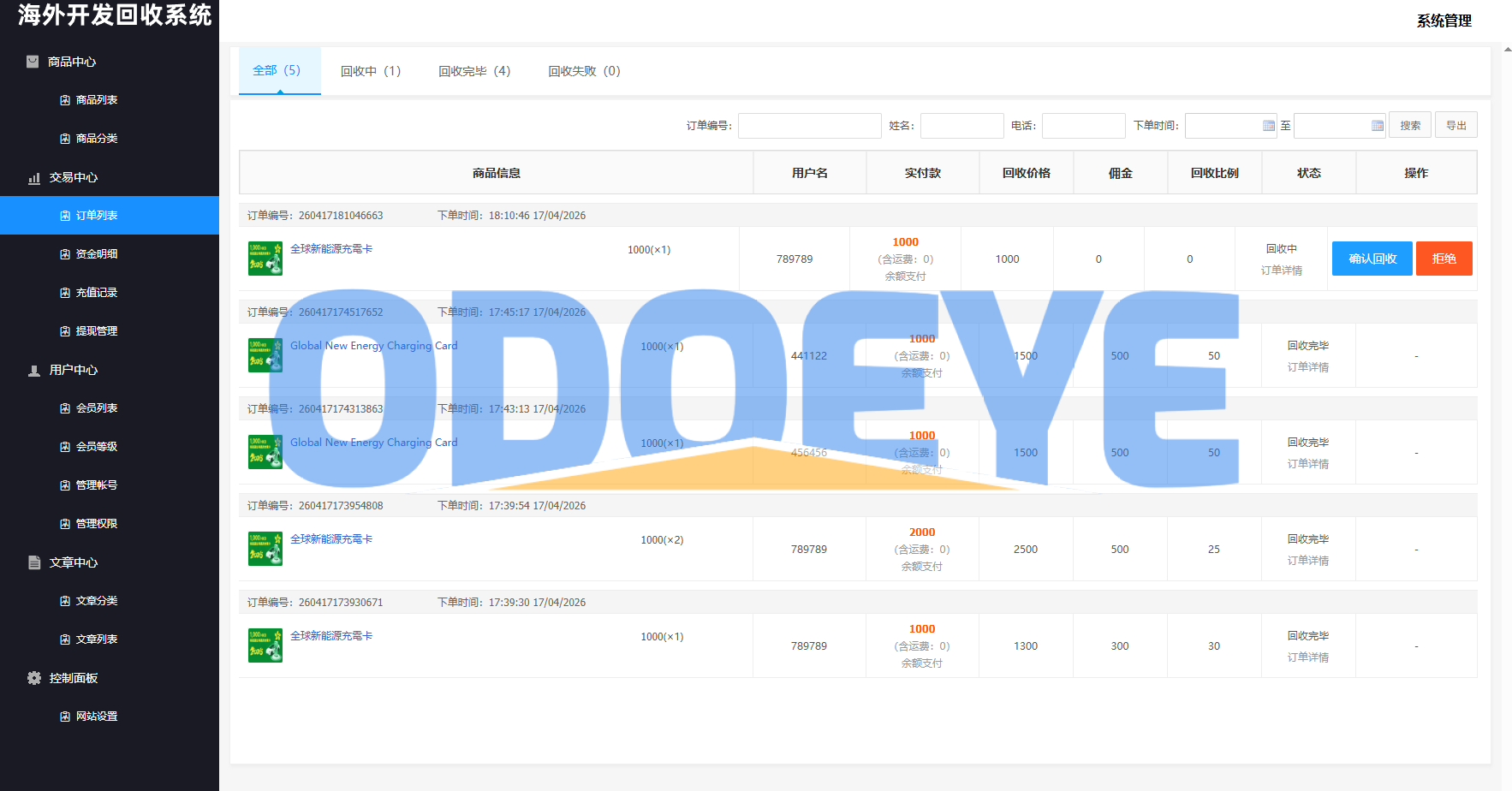
Task: Open the start date calendar icon
Action: [1269, 126]
